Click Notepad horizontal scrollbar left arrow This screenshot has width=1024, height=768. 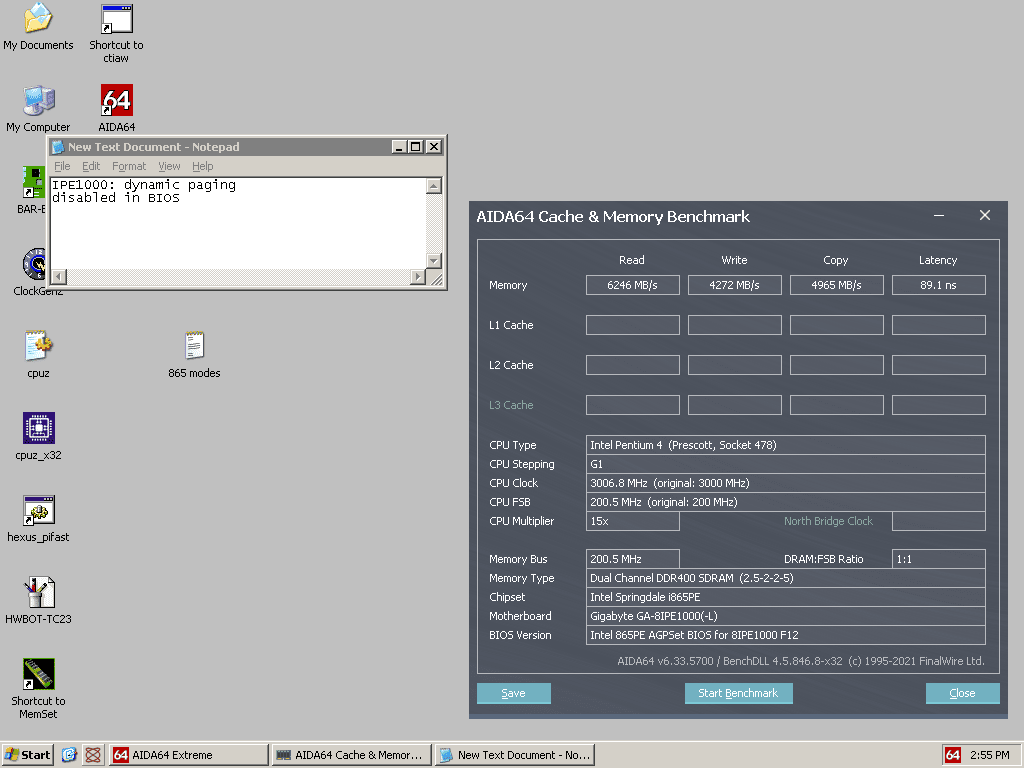(59, 277)
